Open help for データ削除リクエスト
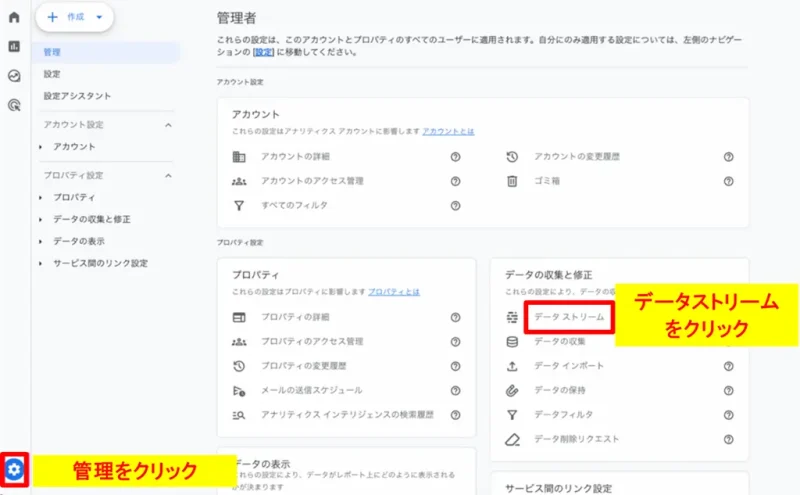 tap(729, 439)
